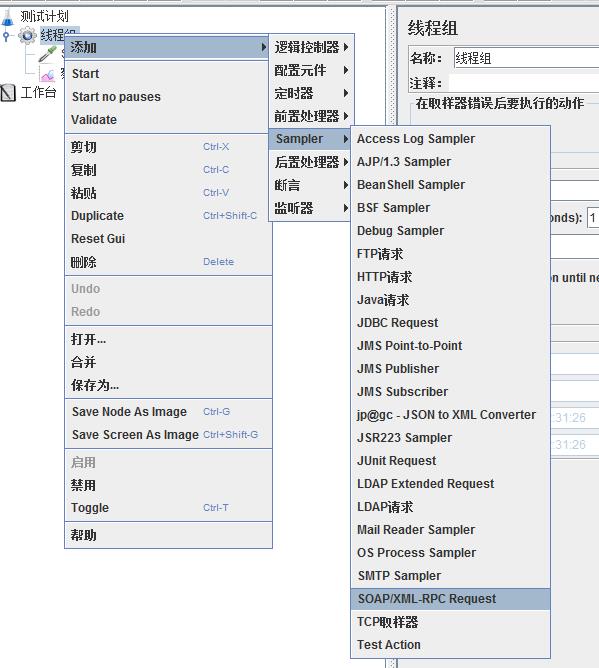Select 剪切 (Cut) menu entry
Screen dimensions: 599x668
[168, 147]
